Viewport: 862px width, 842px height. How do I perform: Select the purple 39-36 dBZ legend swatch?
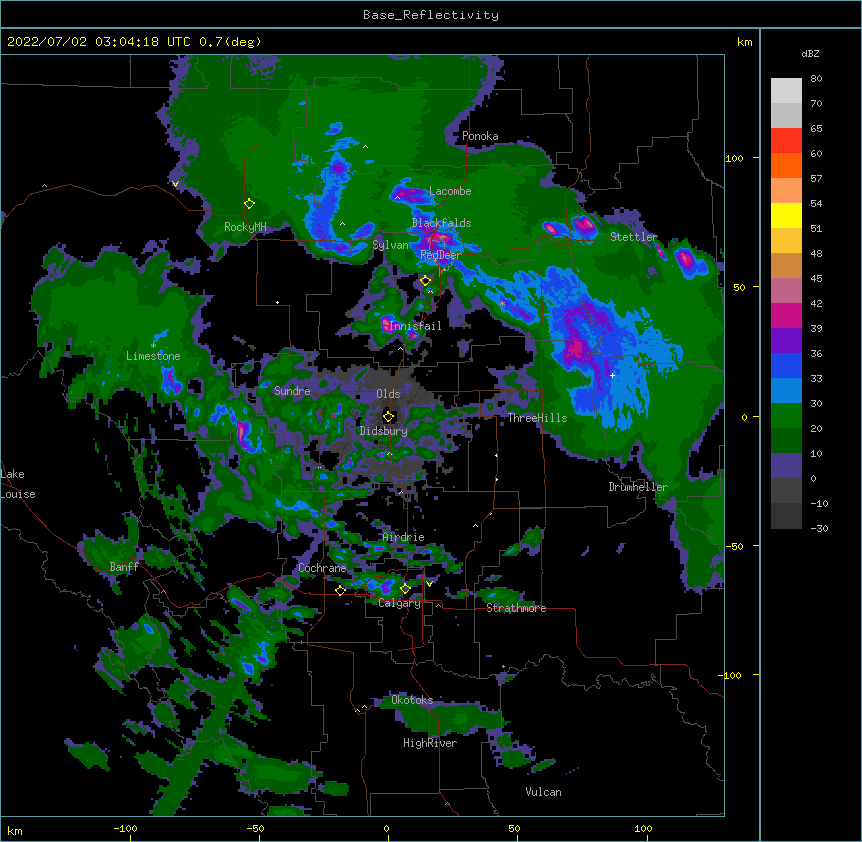point(786,341)
